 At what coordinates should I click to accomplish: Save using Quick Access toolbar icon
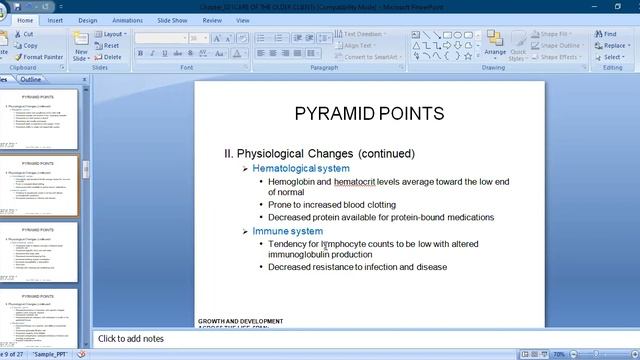coord(17,7)
